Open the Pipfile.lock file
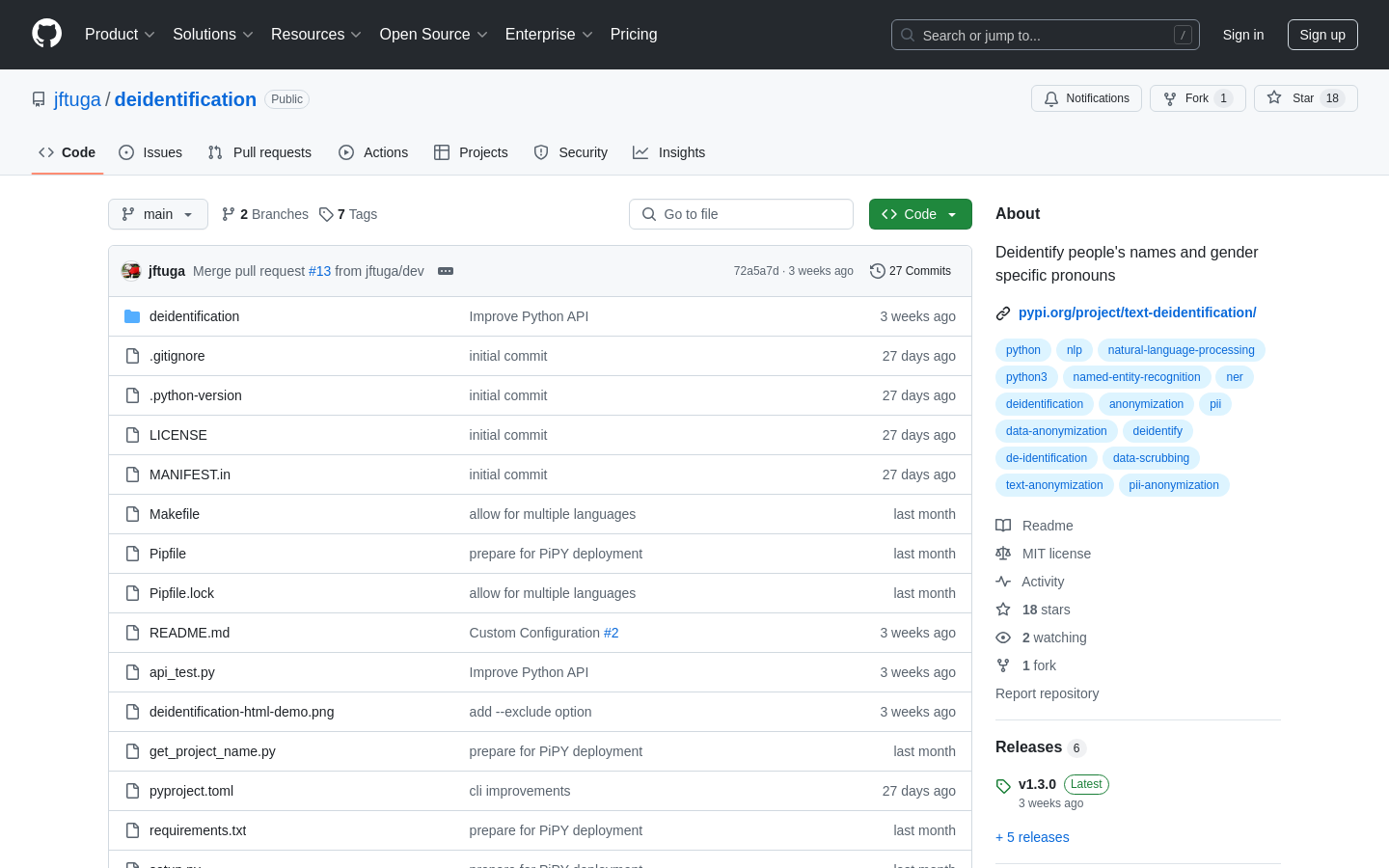This screenshot has width=1389, height=868. (181, 593)
